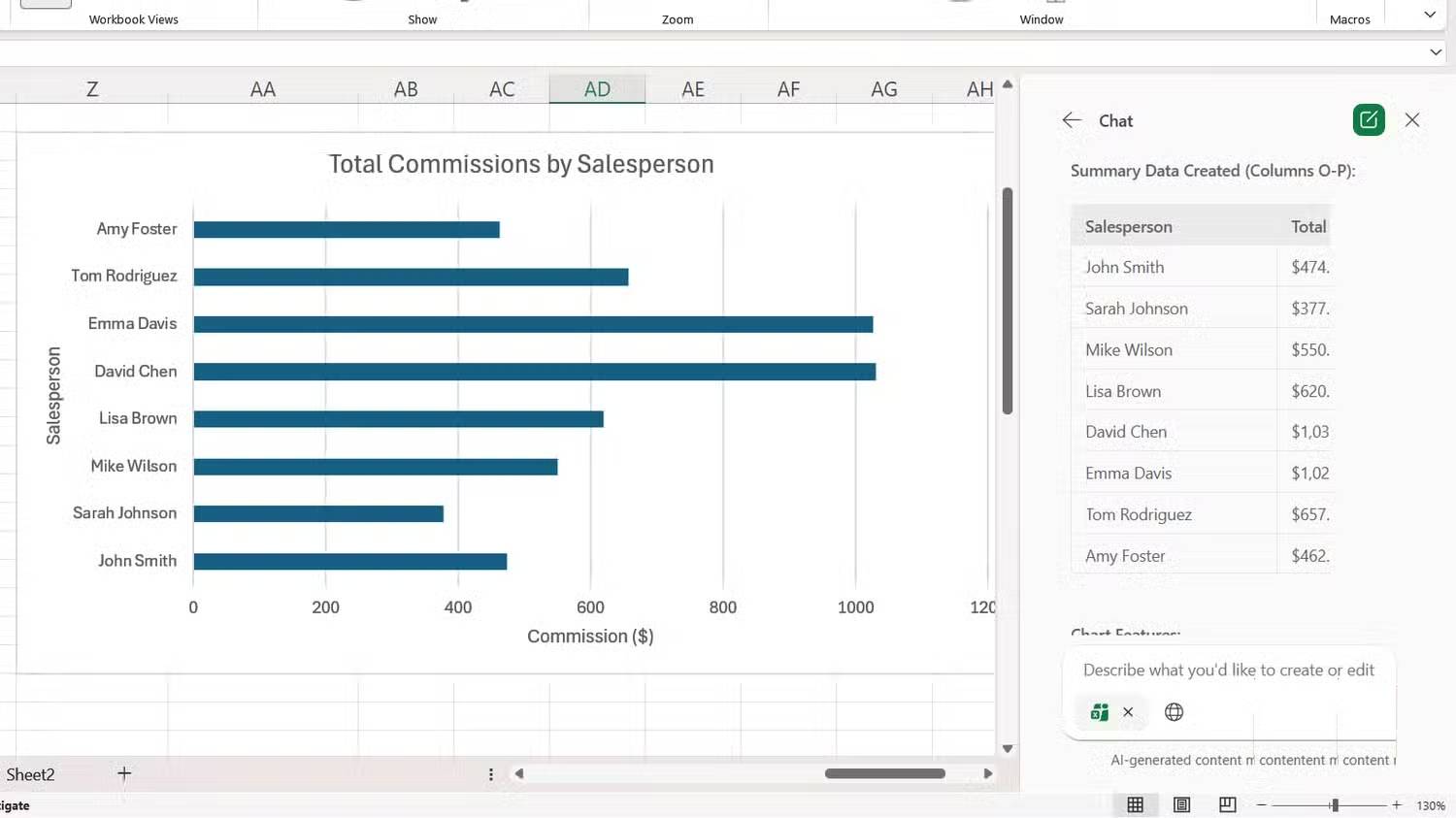Click the Macros ribbon group
This screenshot has height=818, width=1456.
(x=1349, y=17)
